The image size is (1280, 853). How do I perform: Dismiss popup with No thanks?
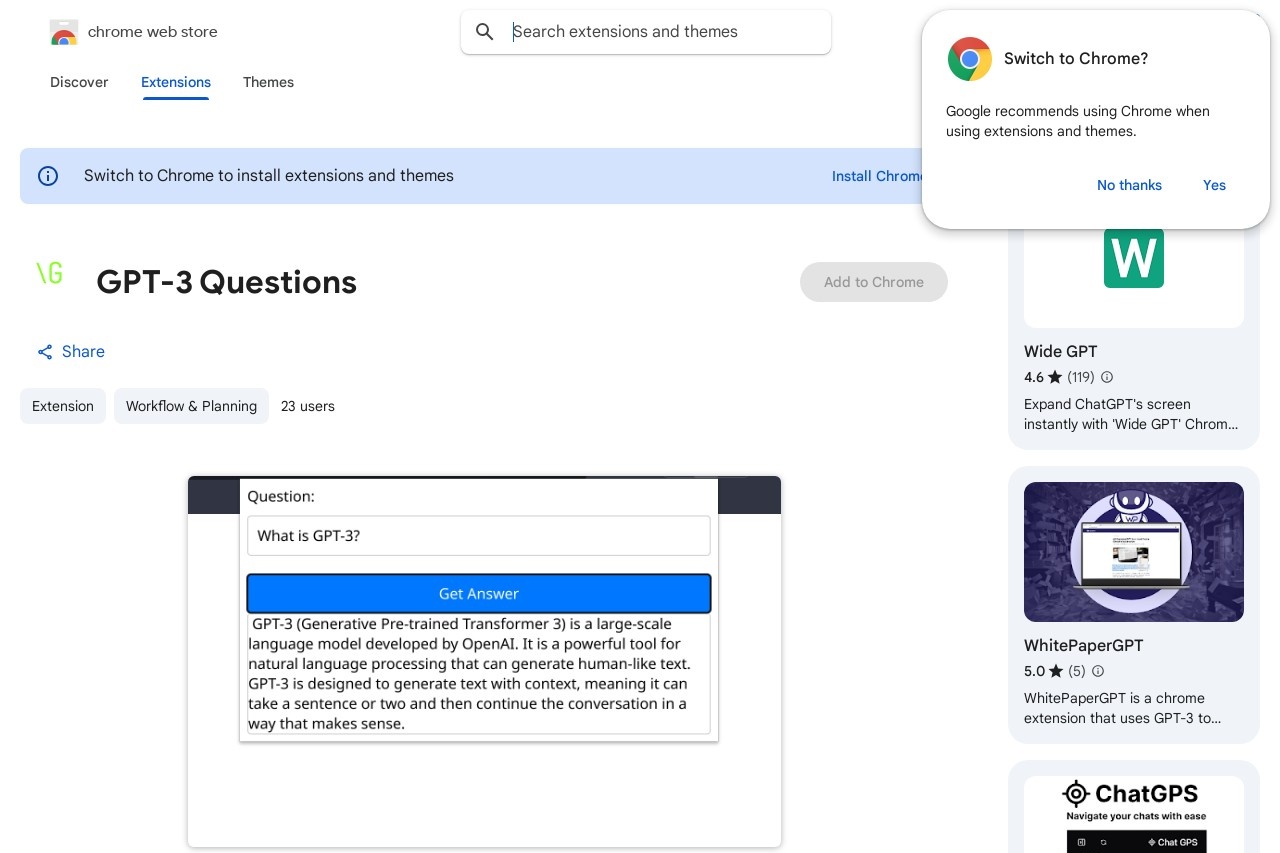click(1129, 185)
